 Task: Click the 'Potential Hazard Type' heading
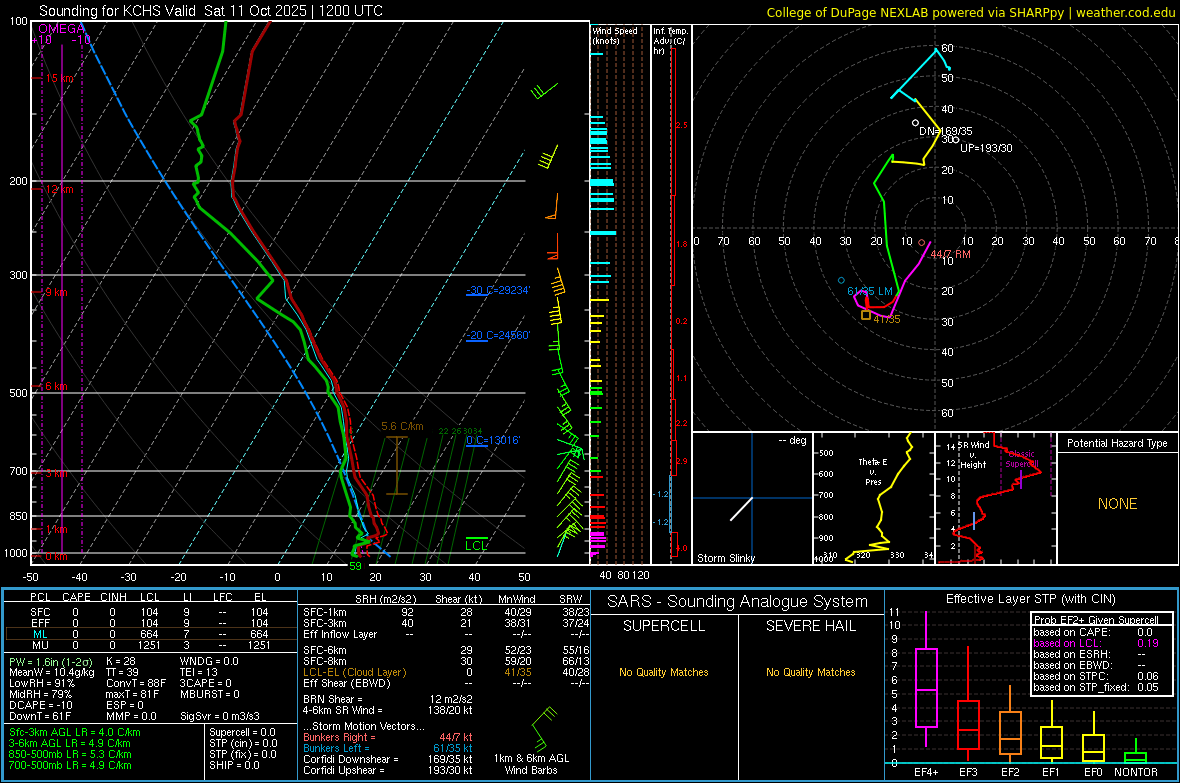tap(1117, 443)
